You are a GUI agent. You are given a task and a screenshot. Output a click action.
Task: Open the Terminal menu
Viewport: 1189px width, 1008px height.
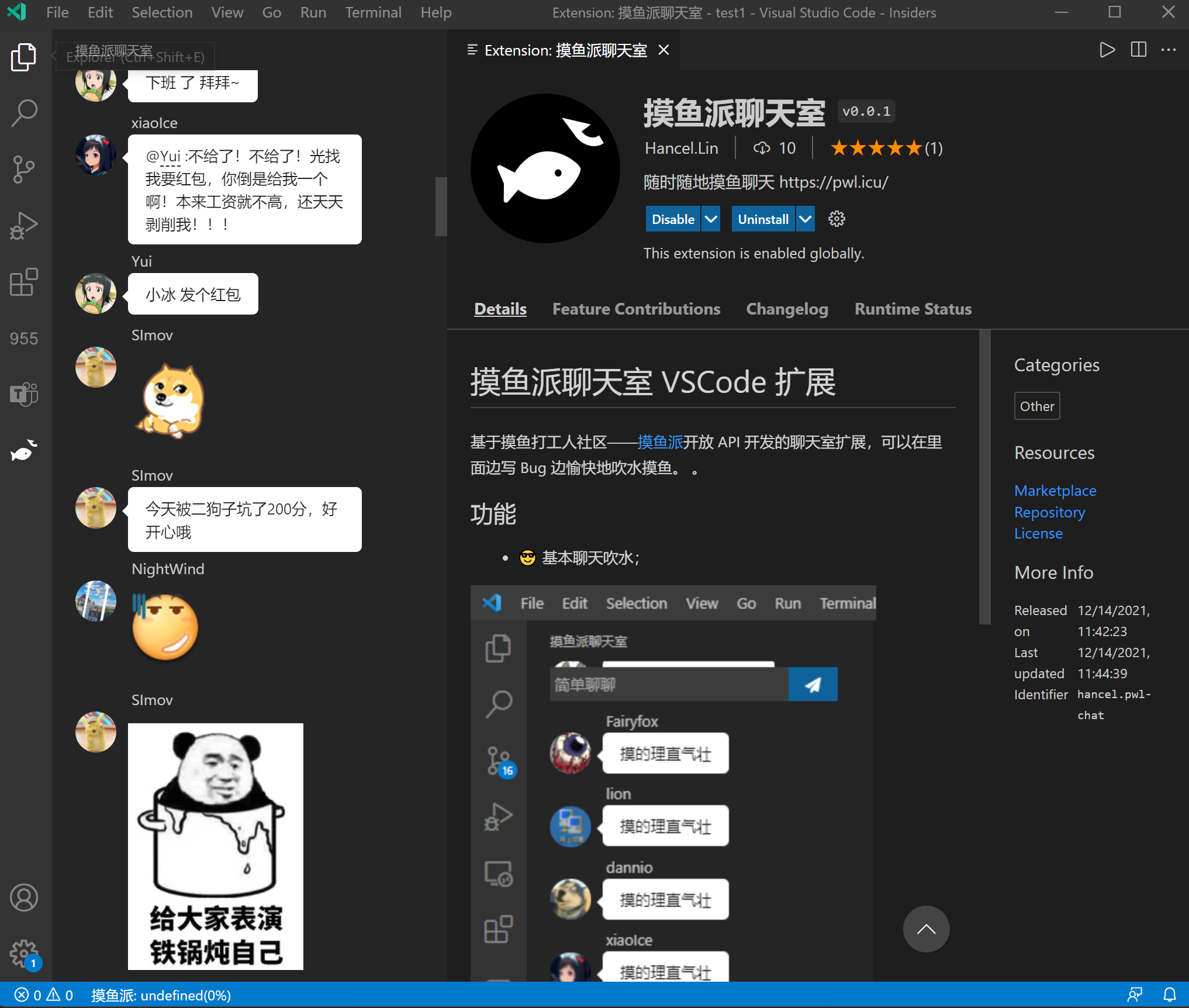[x=373, y=12]
